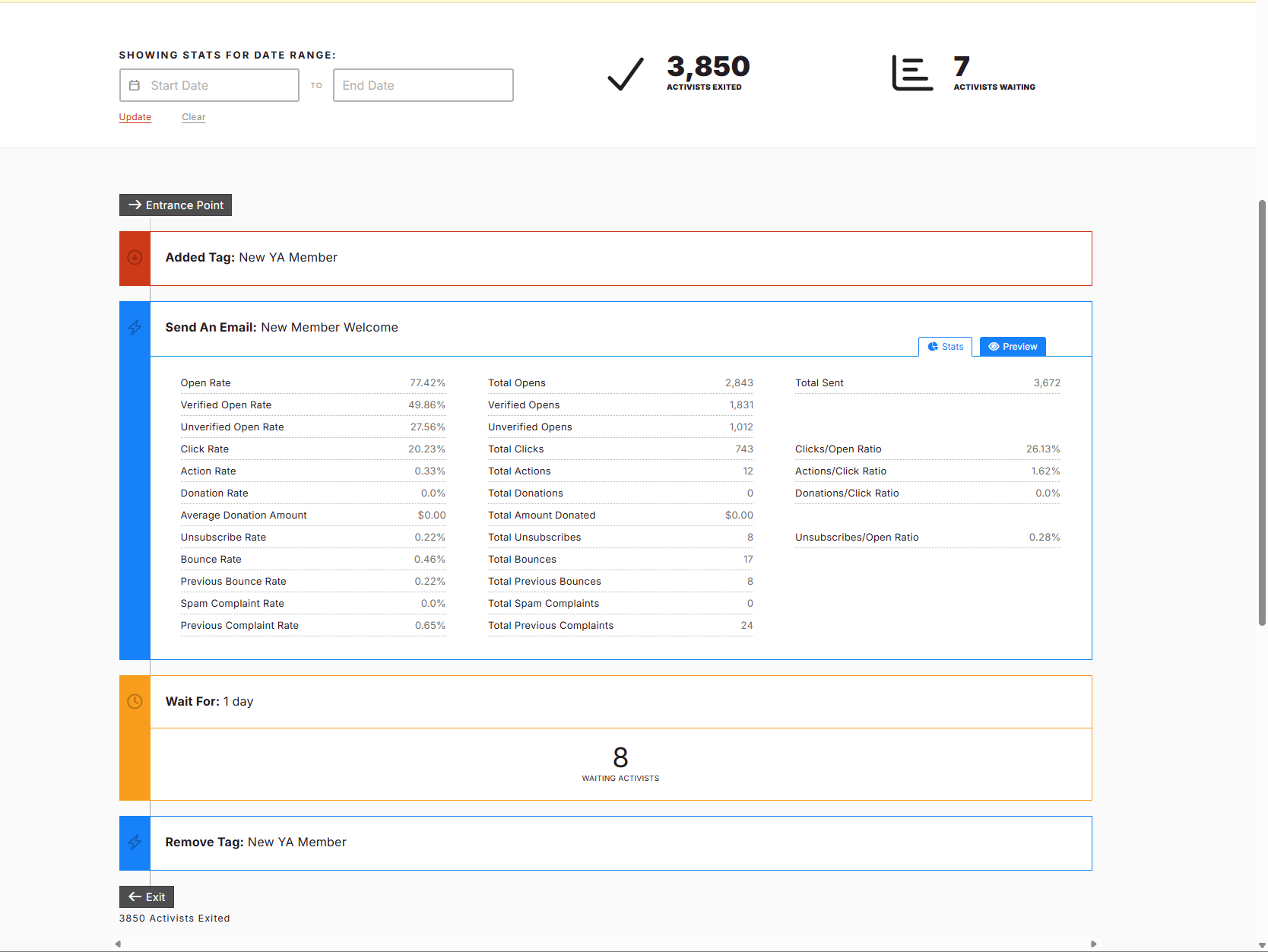The height and width of the screenshot is (952, 1268).
Task: Click the right arrow of the horizontal scrollbar
Action: point(1093,944)
